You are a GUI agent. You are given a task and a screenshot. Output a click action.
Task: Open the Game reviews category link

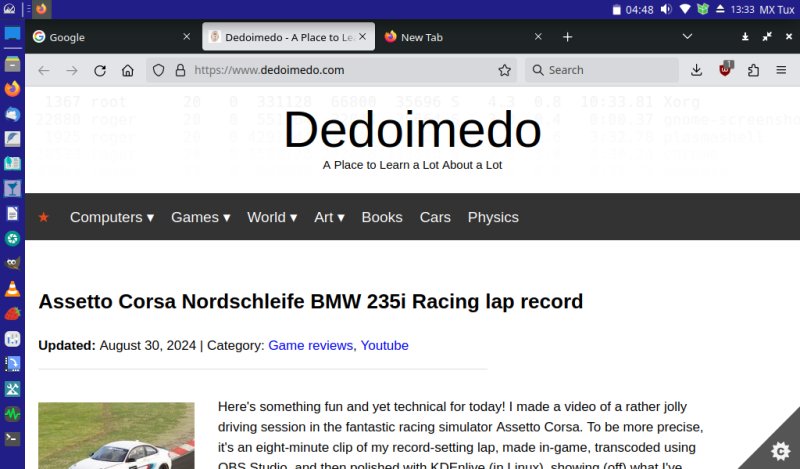pos(310,345)
